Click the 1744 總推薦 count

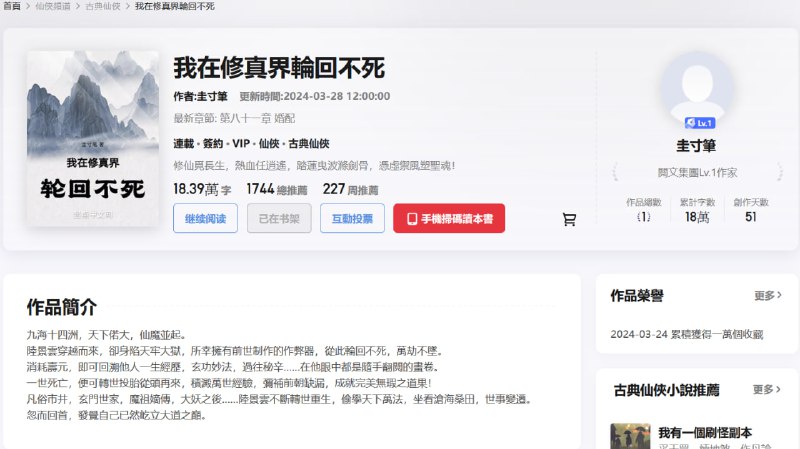[277, 189]
